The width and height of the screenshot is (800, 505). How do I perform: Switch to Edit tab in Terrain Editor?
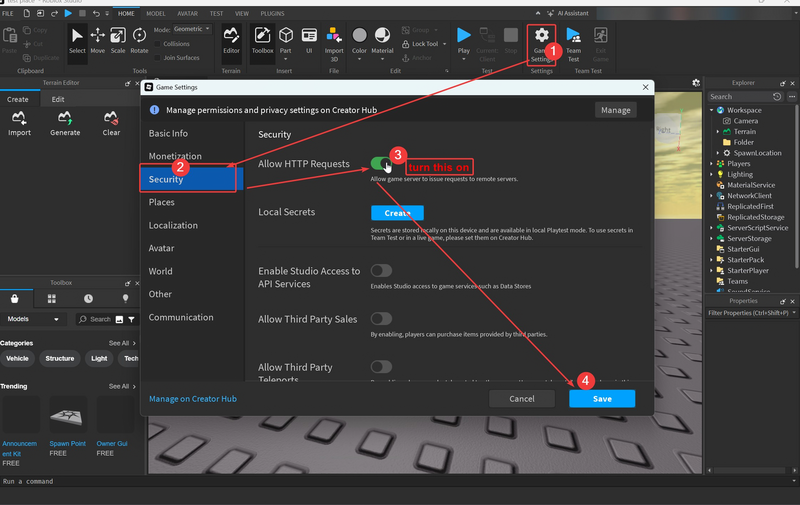point(58,99)
